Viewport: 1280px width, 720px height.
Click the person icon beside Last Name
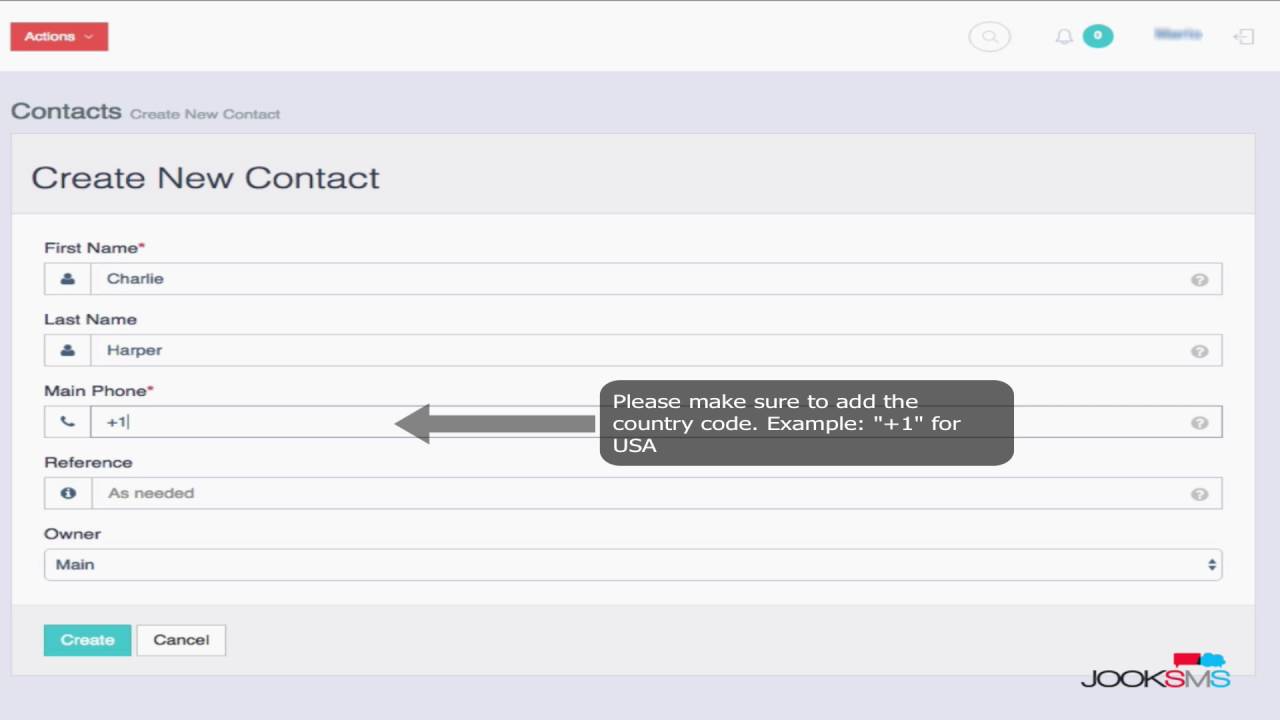(x=67, y=350)
